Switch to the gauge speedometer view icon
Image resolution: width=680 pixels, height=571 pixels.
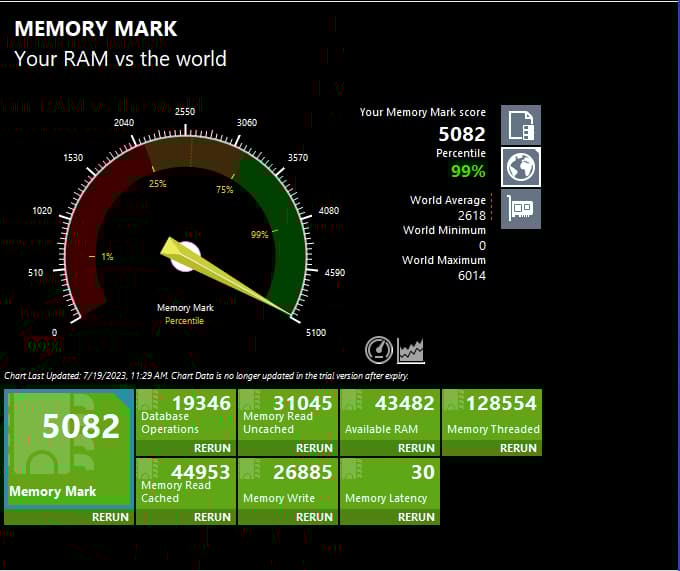[379, 350]
